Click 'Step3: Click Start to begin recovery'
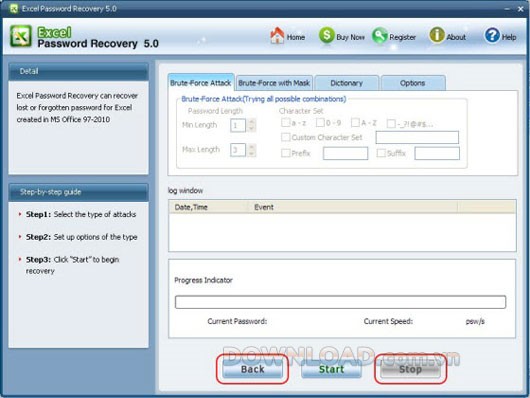Image resolution: width=530 pixels, height=398 pixels. tap(73, 265)
